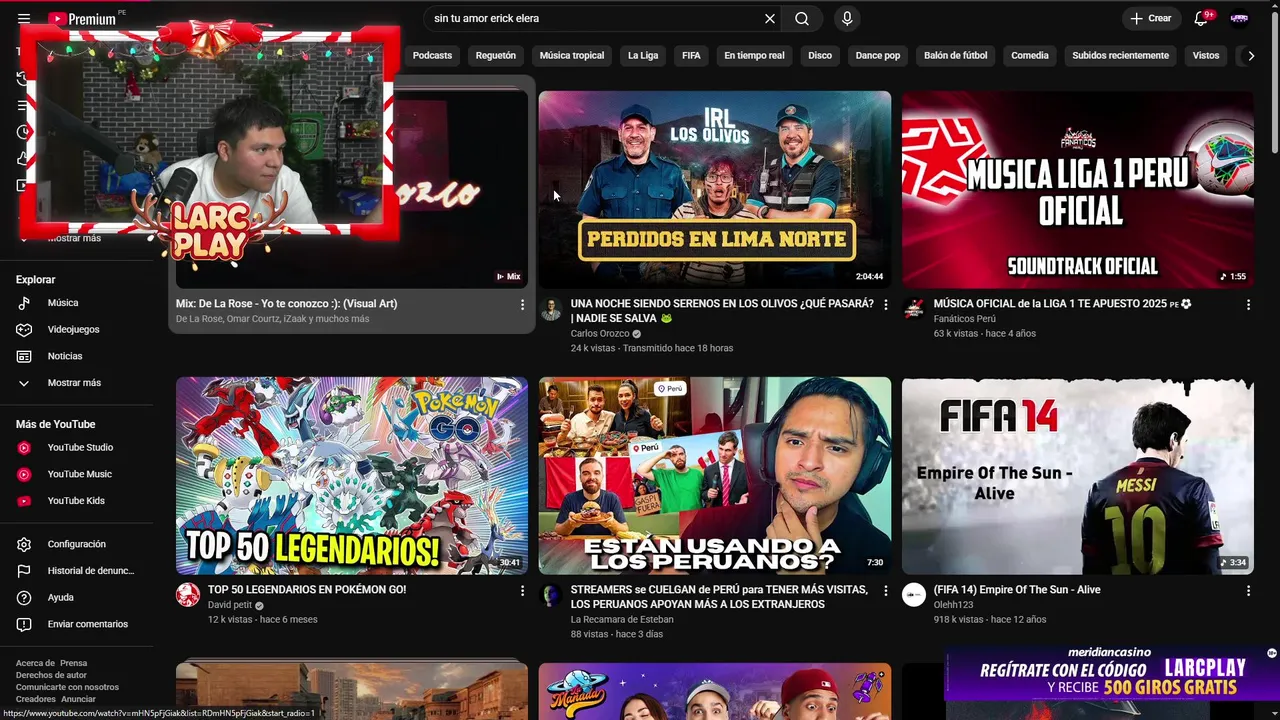
Task: Open Ayuda help page
Action: click(x=77, y=597)
